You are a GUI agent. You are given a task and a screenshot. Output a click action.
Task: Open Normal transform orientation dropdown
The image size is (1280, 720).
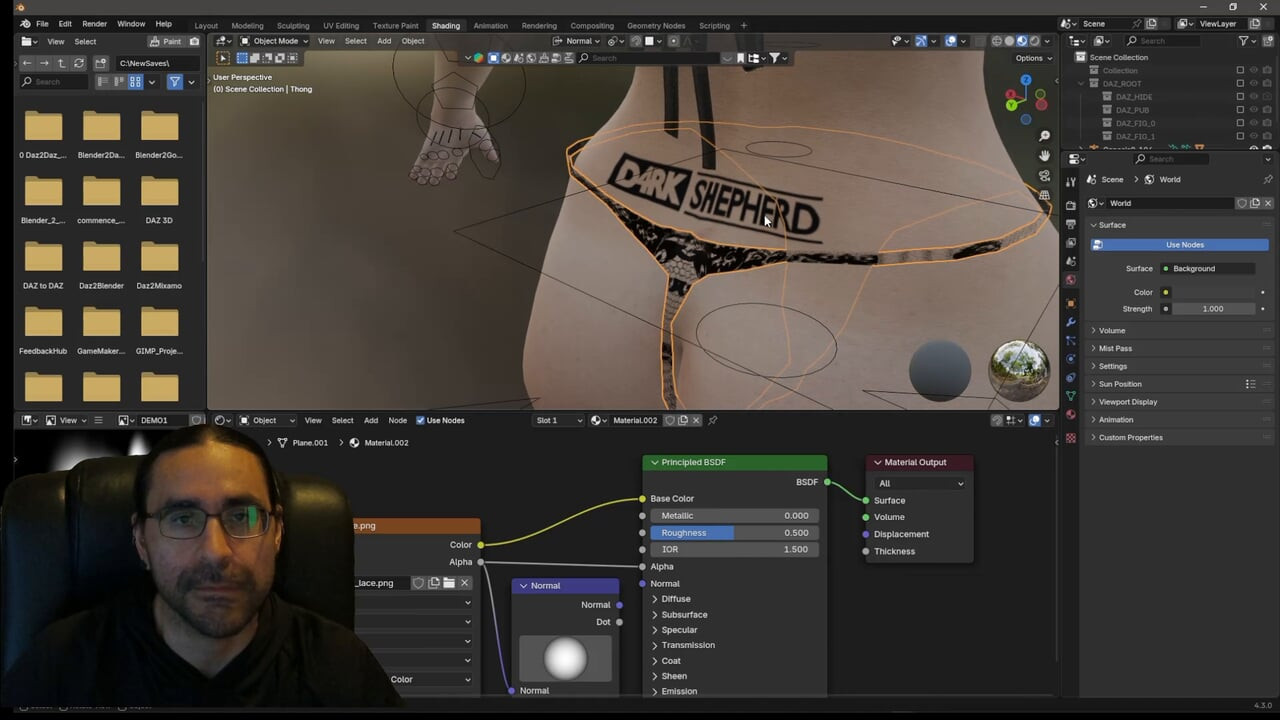click(577, 41)
